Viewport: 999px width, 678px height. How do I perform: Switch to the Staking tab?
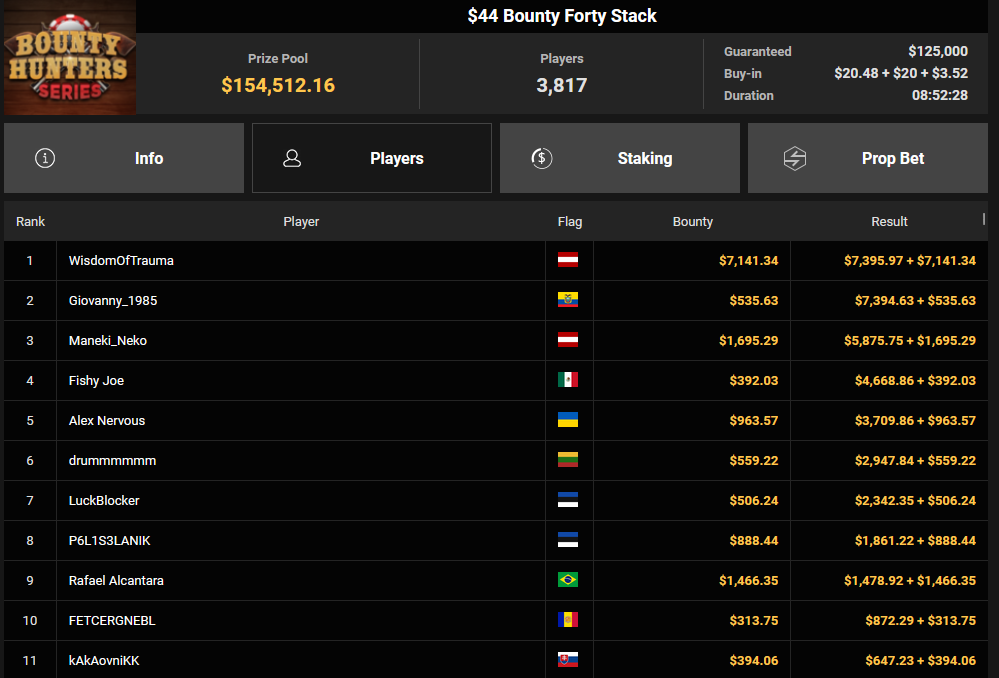(619, 158)
